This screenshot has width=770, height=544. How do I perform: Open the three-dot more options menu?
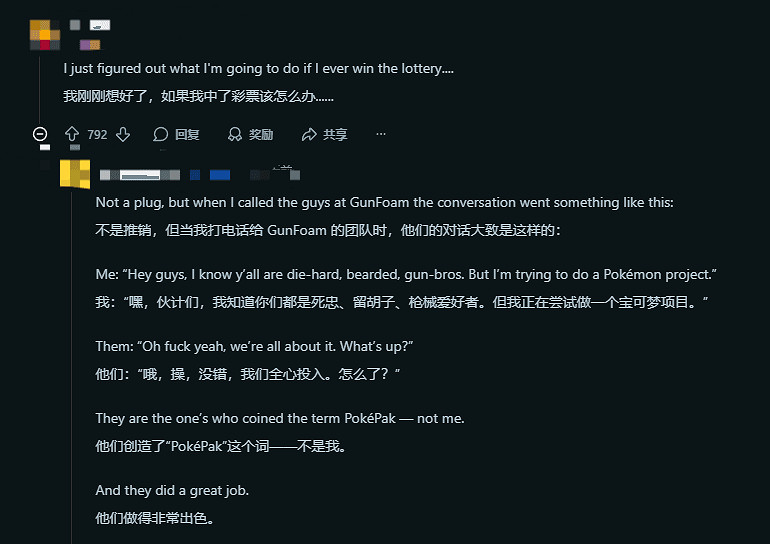pos(380,134)
